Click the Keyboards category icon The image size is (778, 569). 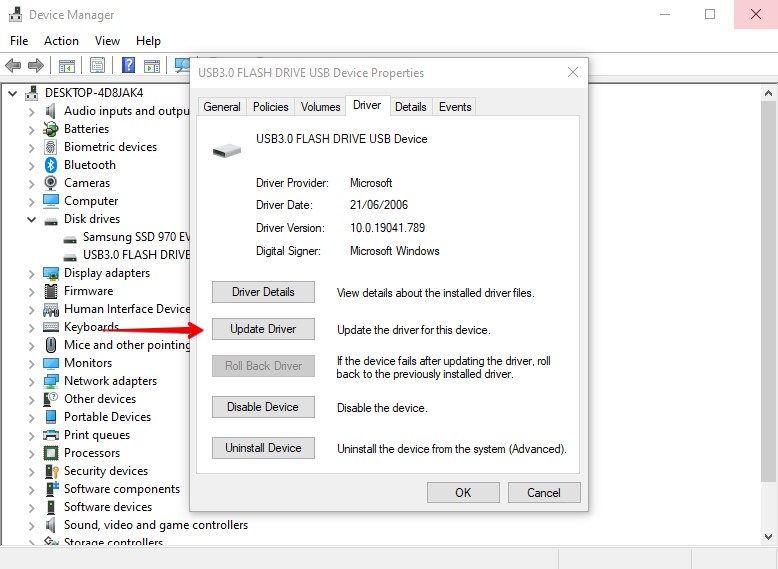point(51,327)
